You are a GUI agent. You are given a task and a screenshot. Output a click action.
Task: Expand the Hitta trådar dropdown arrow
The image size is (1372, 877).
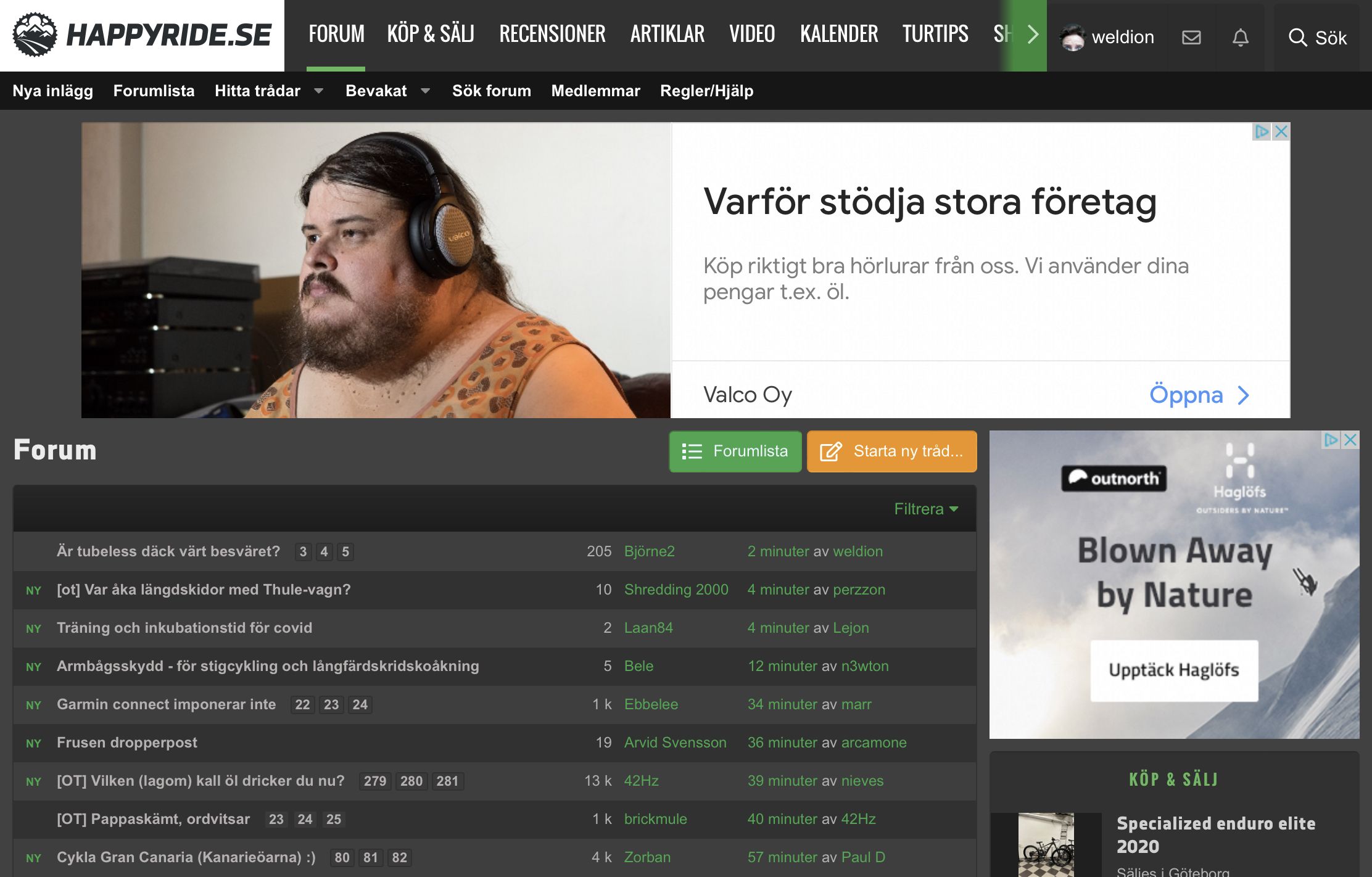point(319,91)
